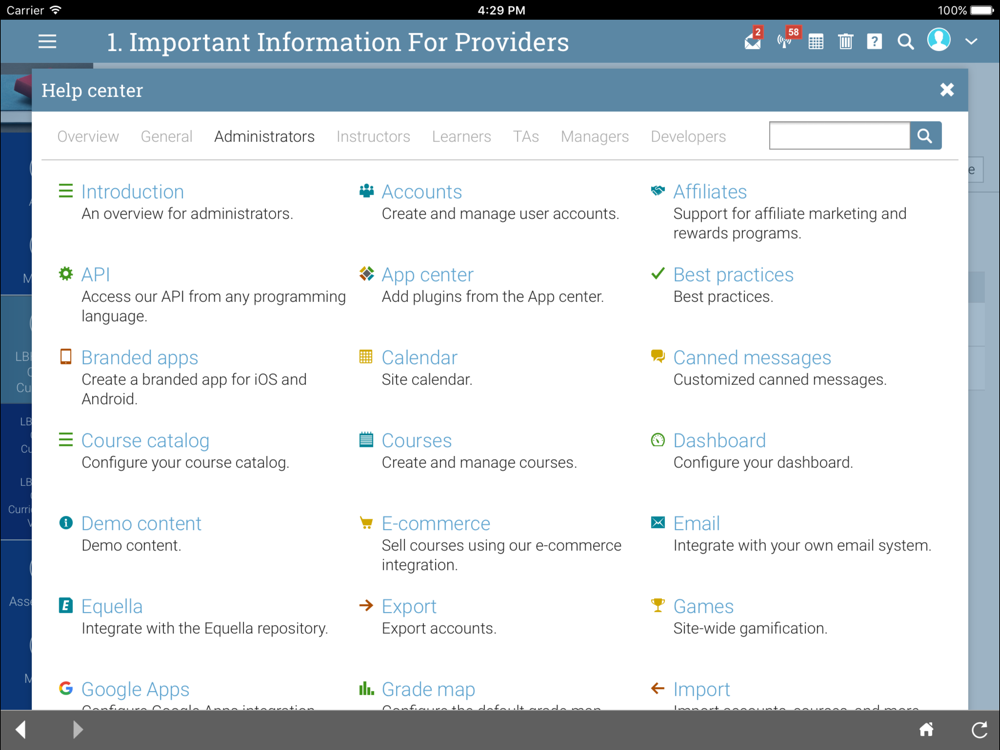
Task: Click the question mark help icon
Action: (874, 42)
